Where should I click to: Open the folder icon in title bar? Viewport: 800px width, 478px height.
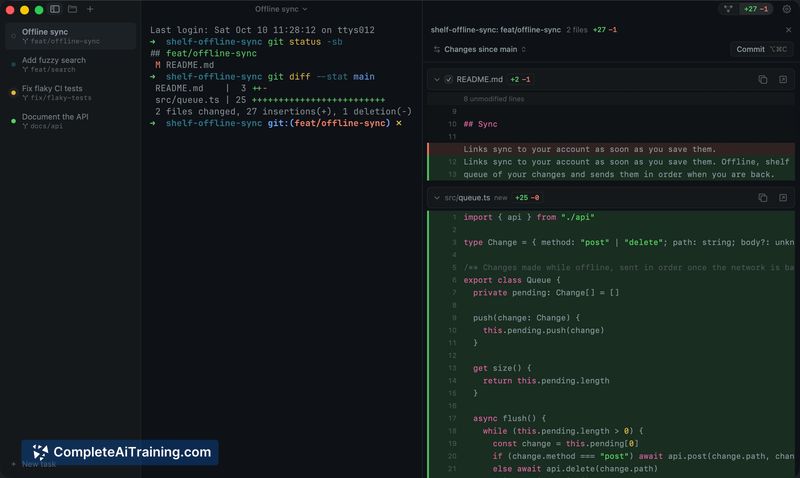72,9
